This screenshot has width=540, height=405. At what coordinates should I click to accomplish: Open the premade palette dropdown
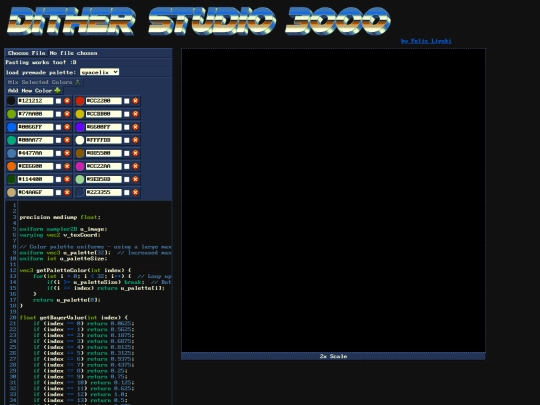[100, 72]
